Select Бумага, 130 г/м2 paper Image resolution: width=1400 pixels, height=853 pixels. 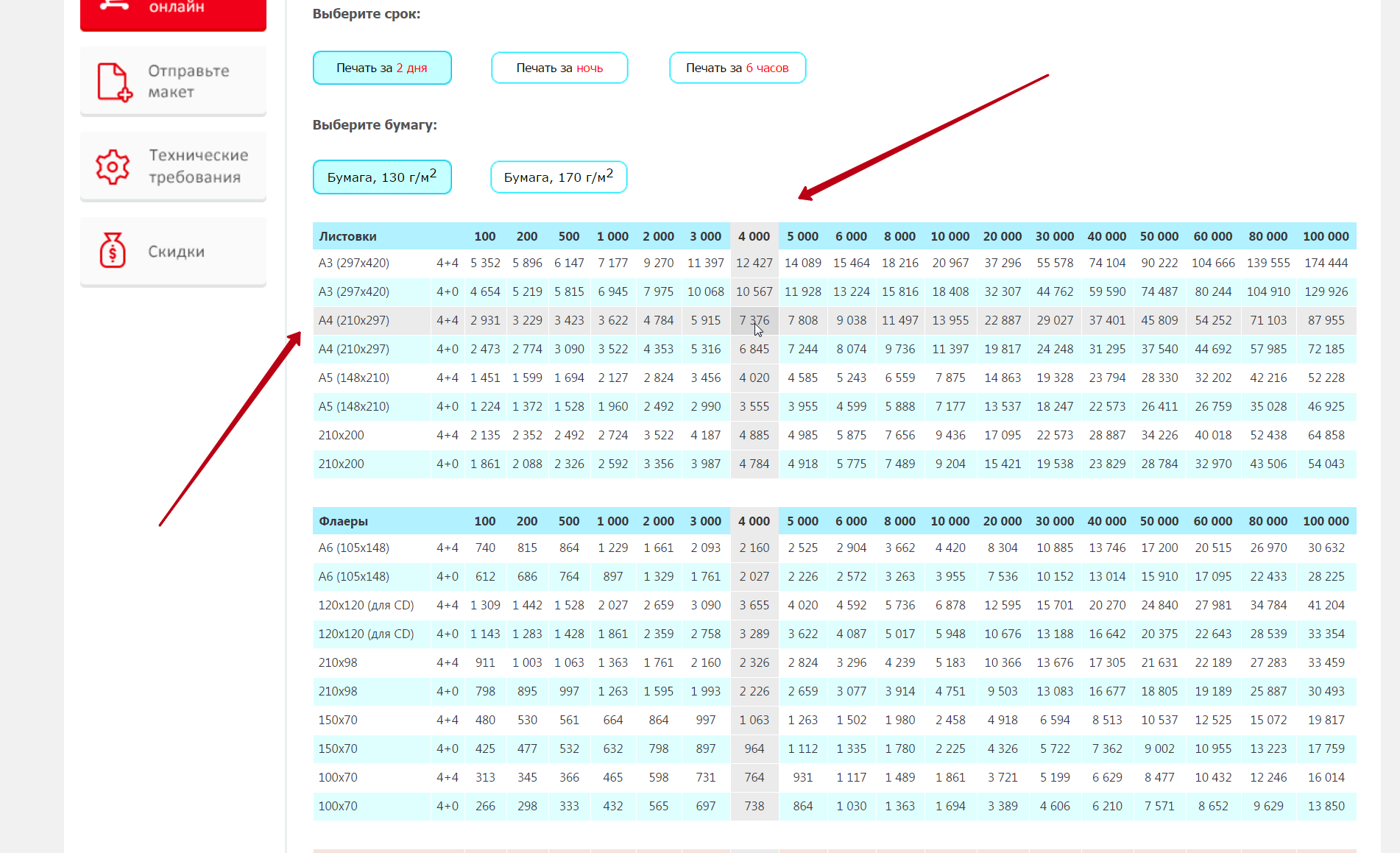click(382, 177)
